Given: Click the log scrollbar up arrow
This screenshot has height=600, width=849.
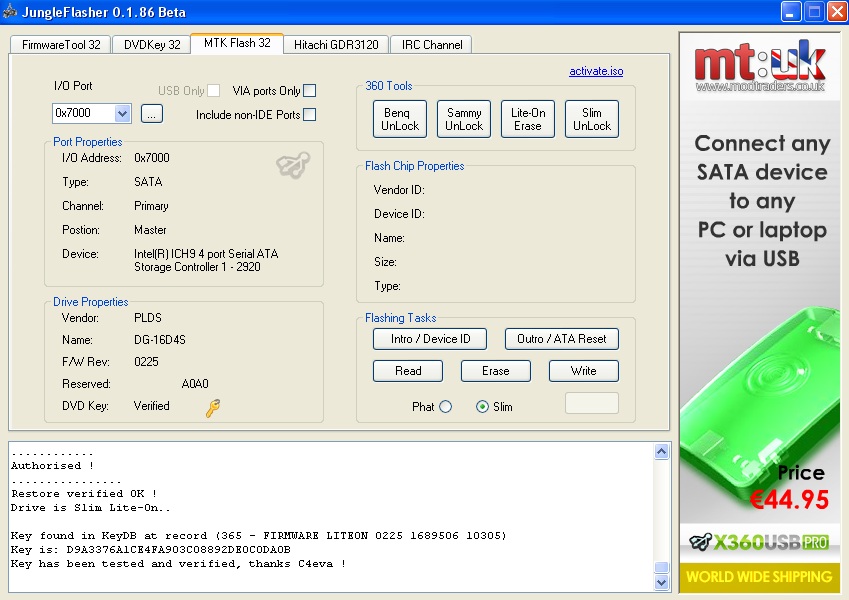Looking at the screenshot, I should coord(661,452).
